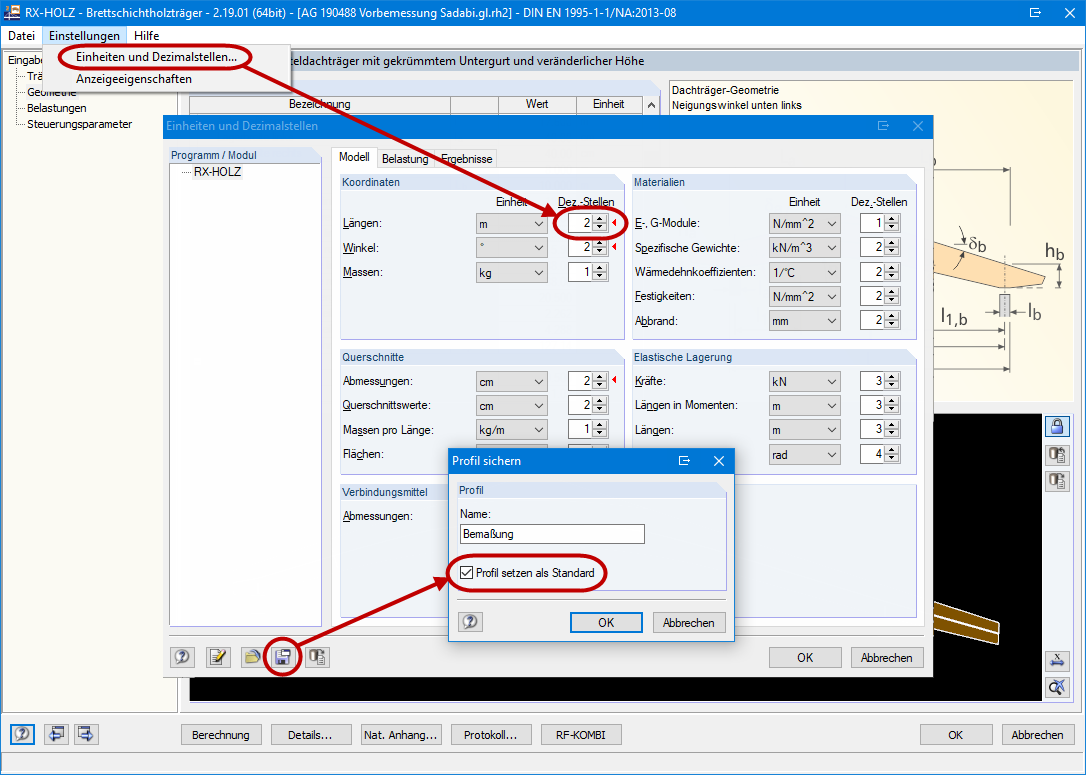Click help icon in Profil sichern dialog
Image resolution: width=1086 pixels, height=775 pixels.
coord(470,622)
